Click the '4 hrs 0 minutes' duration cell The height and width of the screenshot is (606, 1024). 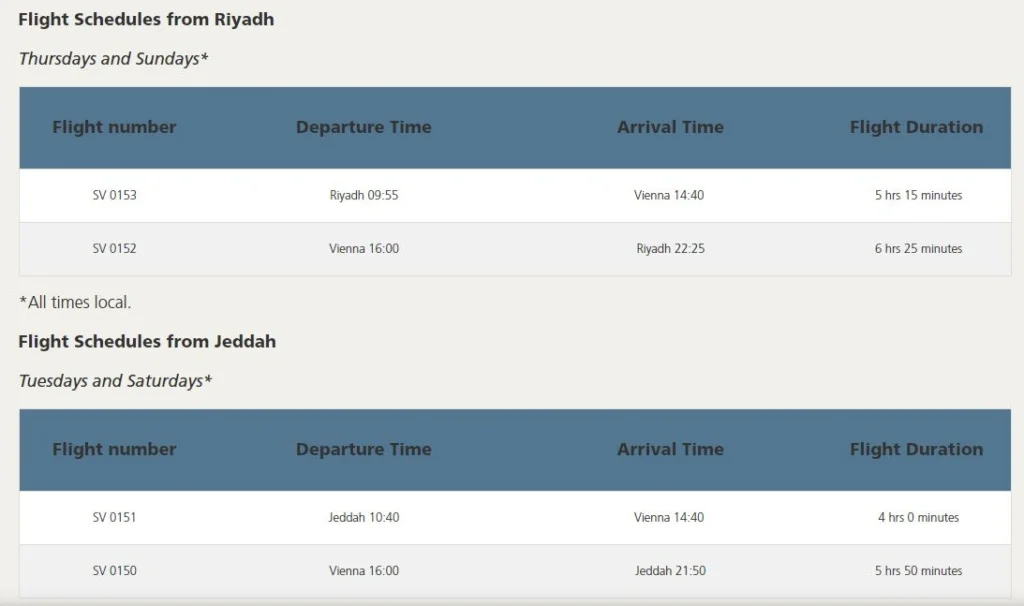918,517
